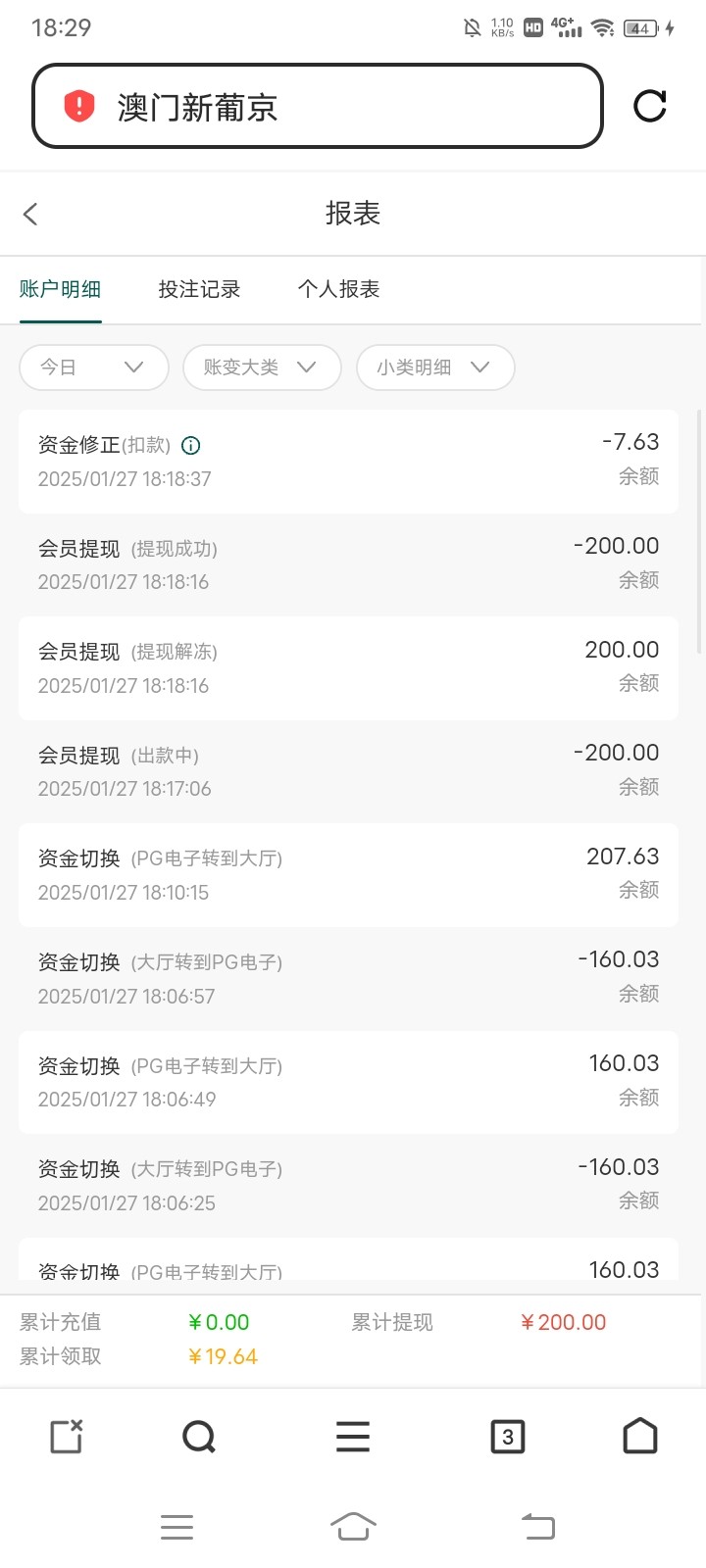Switch to the 个人报表 tab
The height and width of the screenshot is (1568, 706).
338,289
